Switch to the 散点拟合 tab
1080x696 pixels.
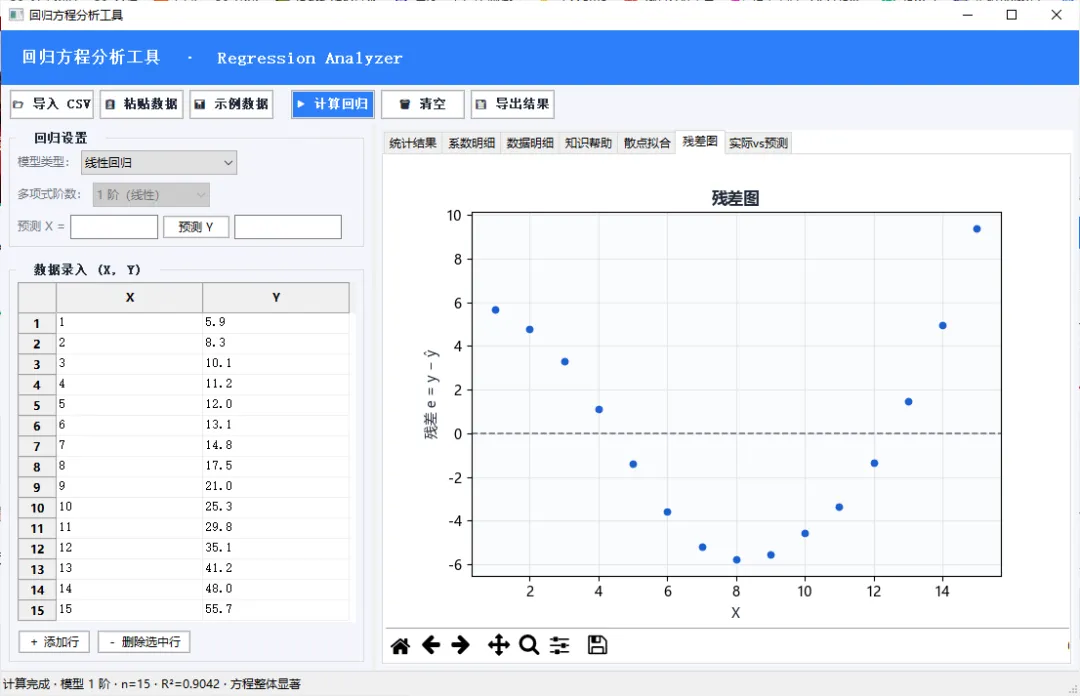click(647, 143)
